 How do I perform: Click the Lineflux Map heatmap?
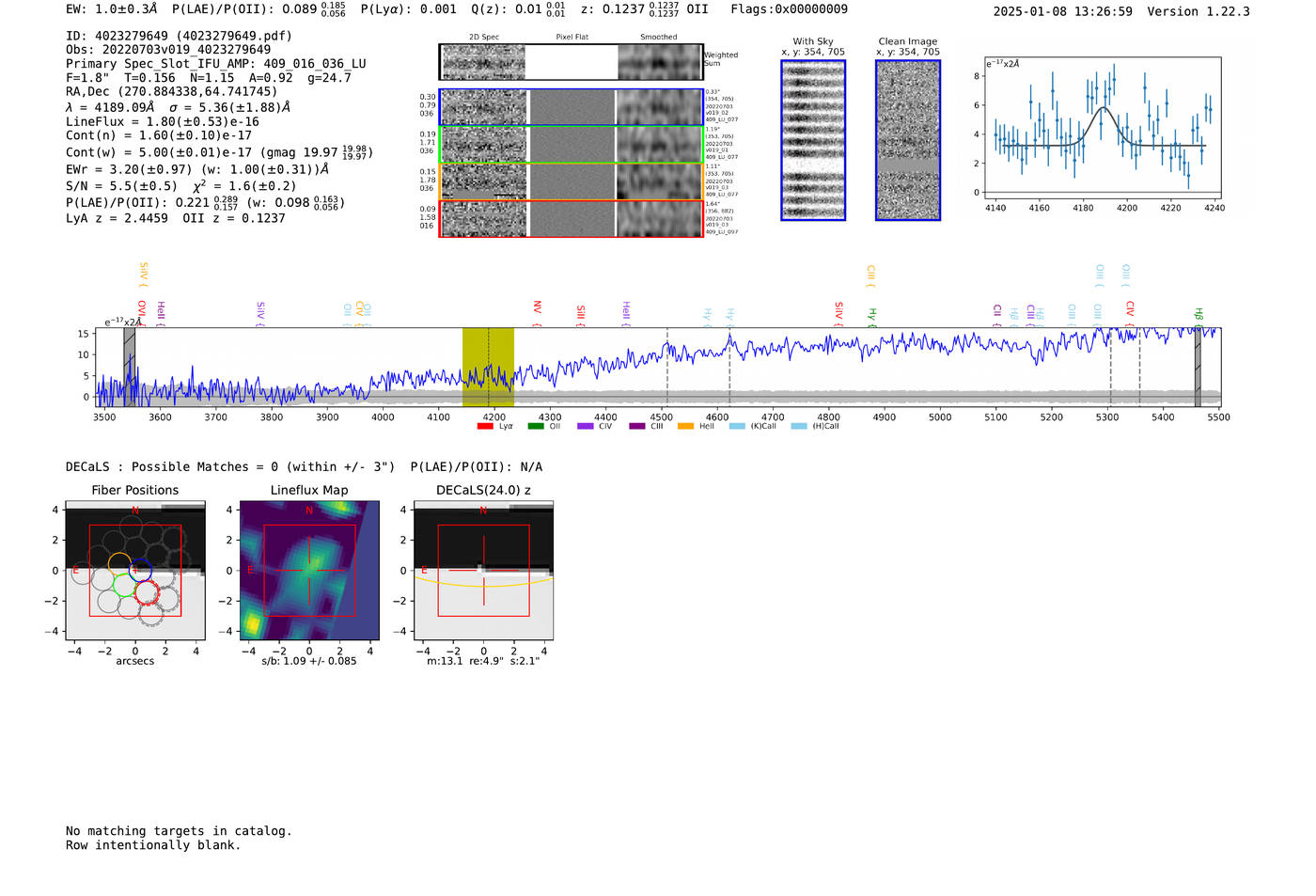coord(309,571)
